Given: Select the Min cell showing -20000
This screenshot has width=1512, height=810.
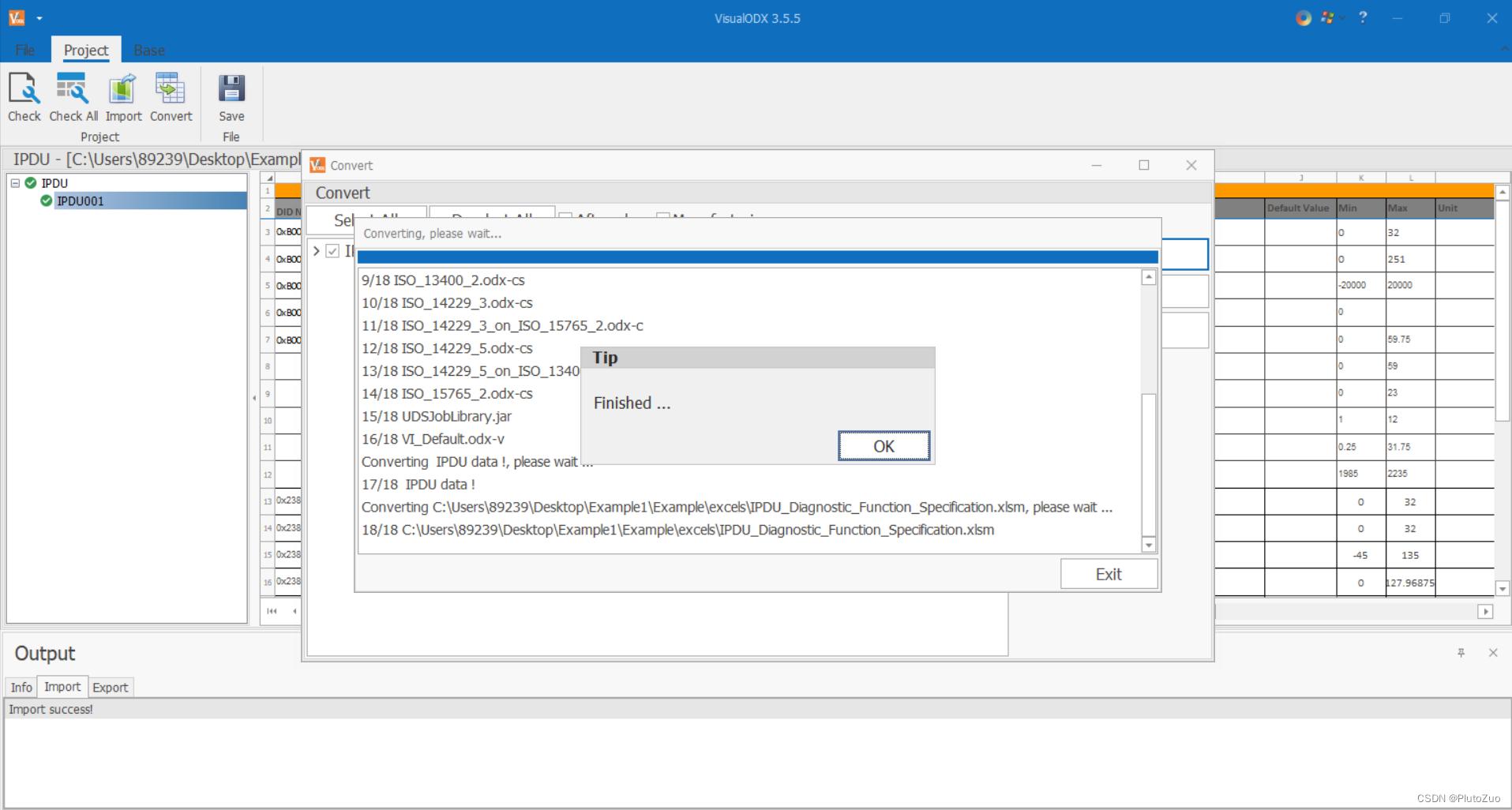Looking at the screenshot, I should [1360, 285].
